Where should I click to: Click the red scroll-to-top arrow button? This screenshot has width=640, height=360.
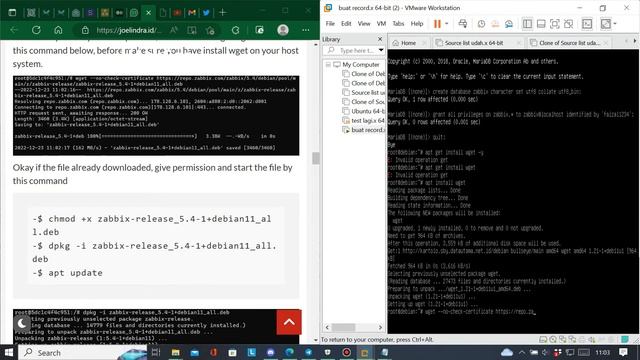click(x=289, y=322)
